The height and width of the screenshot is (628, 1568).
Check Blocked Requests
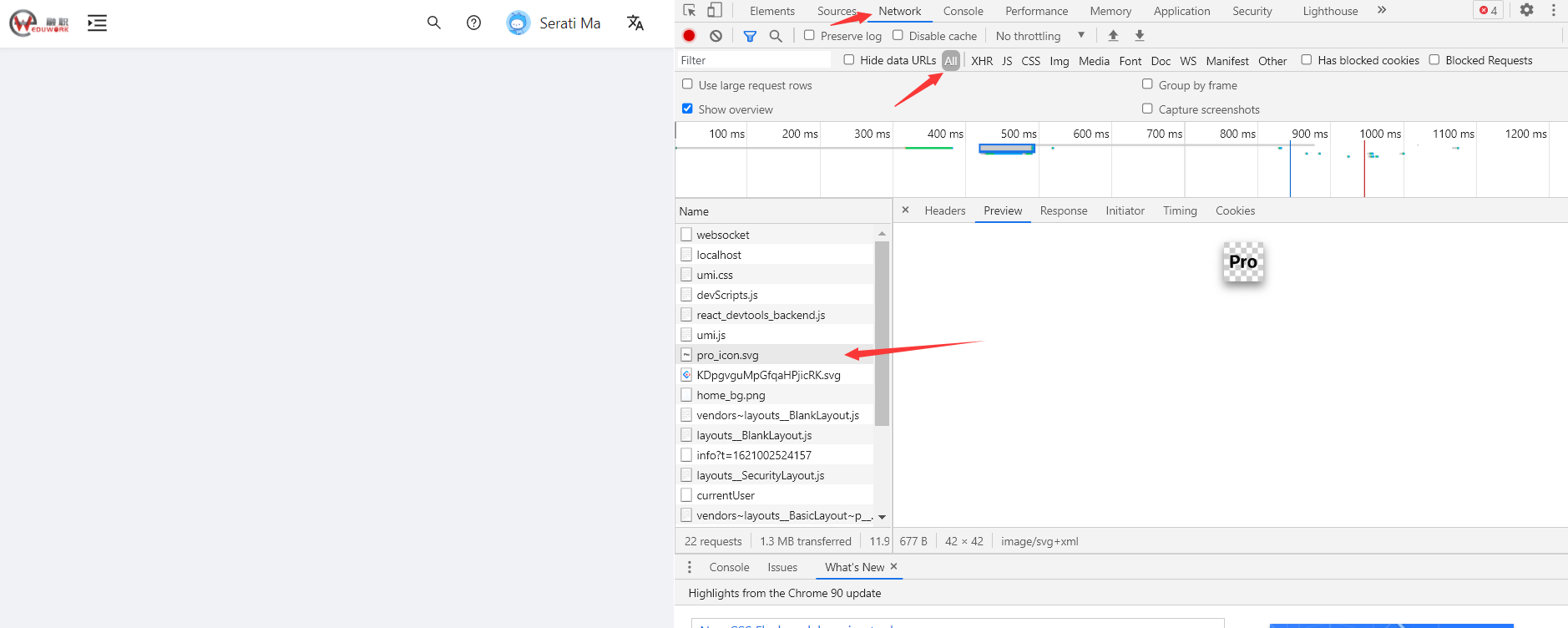click(x=1434, y=59)
